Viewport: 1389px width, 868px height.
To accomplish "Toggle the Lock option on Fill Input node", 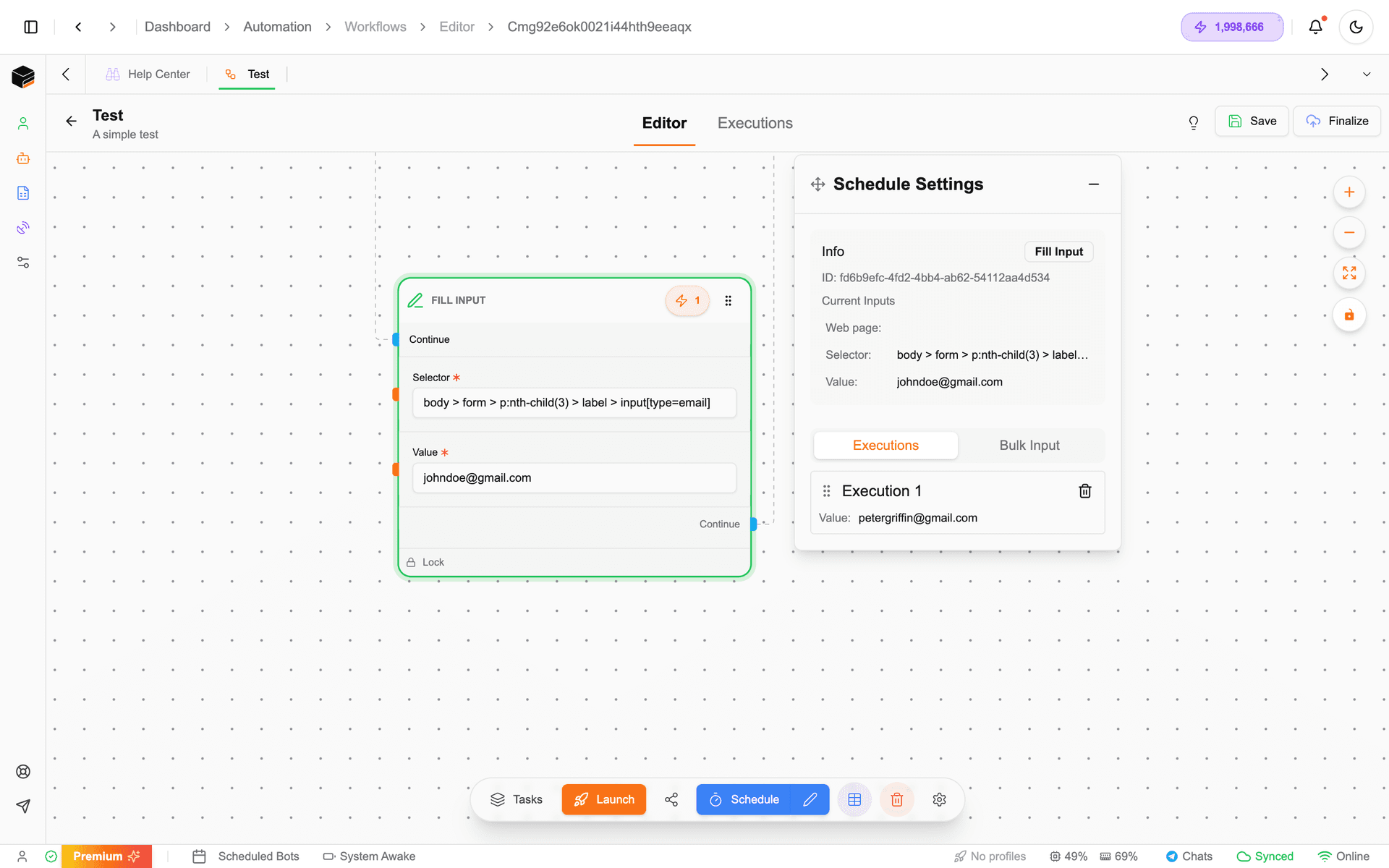I will 425,562.
